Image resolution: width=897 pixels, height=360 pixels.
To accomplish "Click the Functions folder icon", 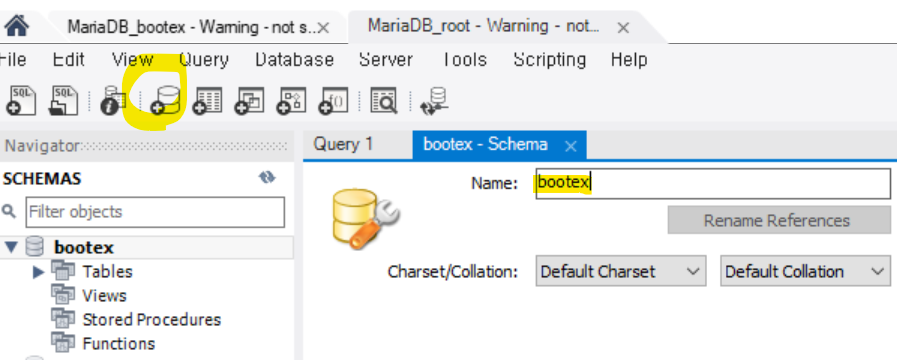I will (x=63, y=343).
